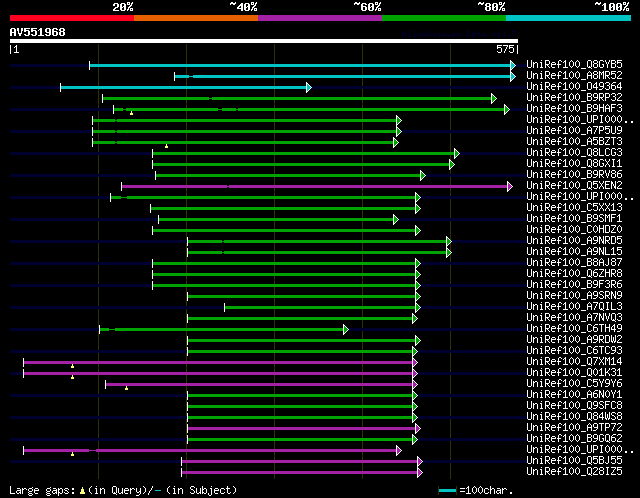Click the AV551968 query name label

[x=38, y=32]
